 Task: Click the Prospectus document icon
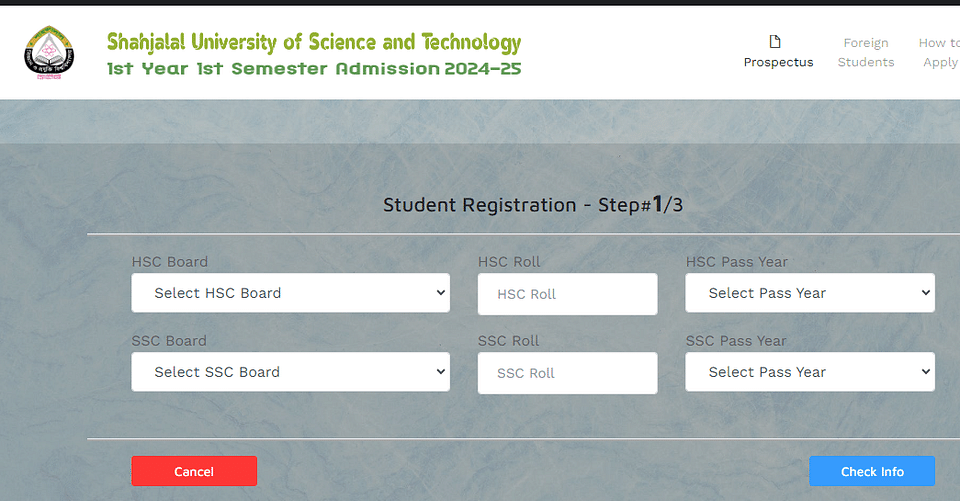pyautogui.click(x=775, y=42)
